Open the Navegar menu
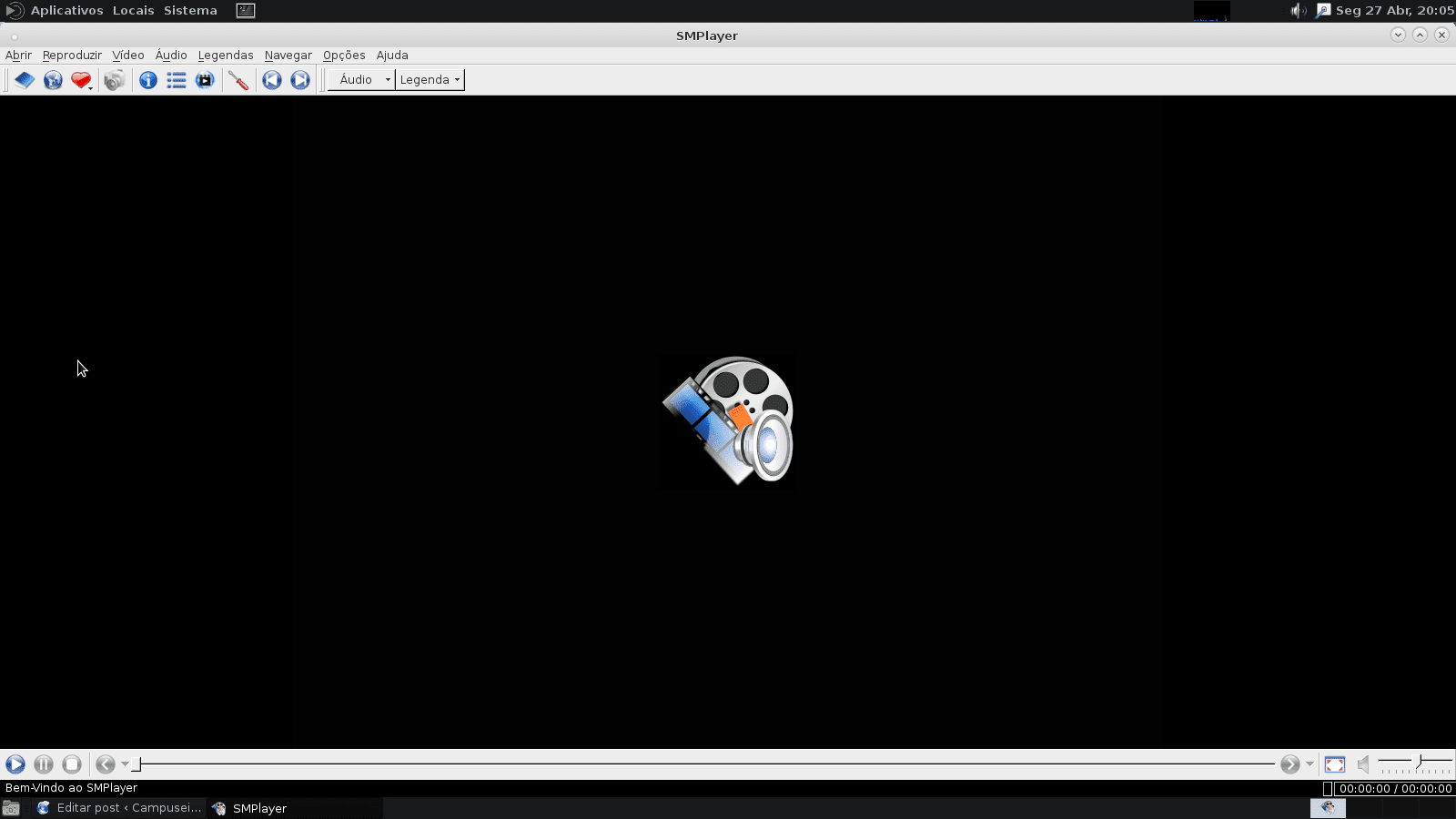Viewport: 1456px width, 819px height. pyautogui.click(x=288, y=56)
